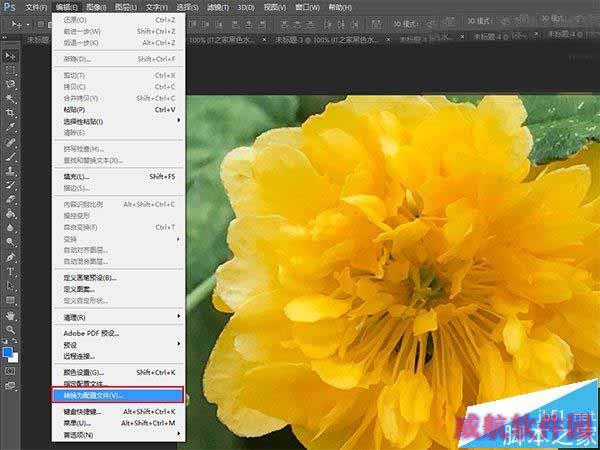Expand the 选择性粘贴(I) submenu
600x450 pixels.
[x=119, y=122]
